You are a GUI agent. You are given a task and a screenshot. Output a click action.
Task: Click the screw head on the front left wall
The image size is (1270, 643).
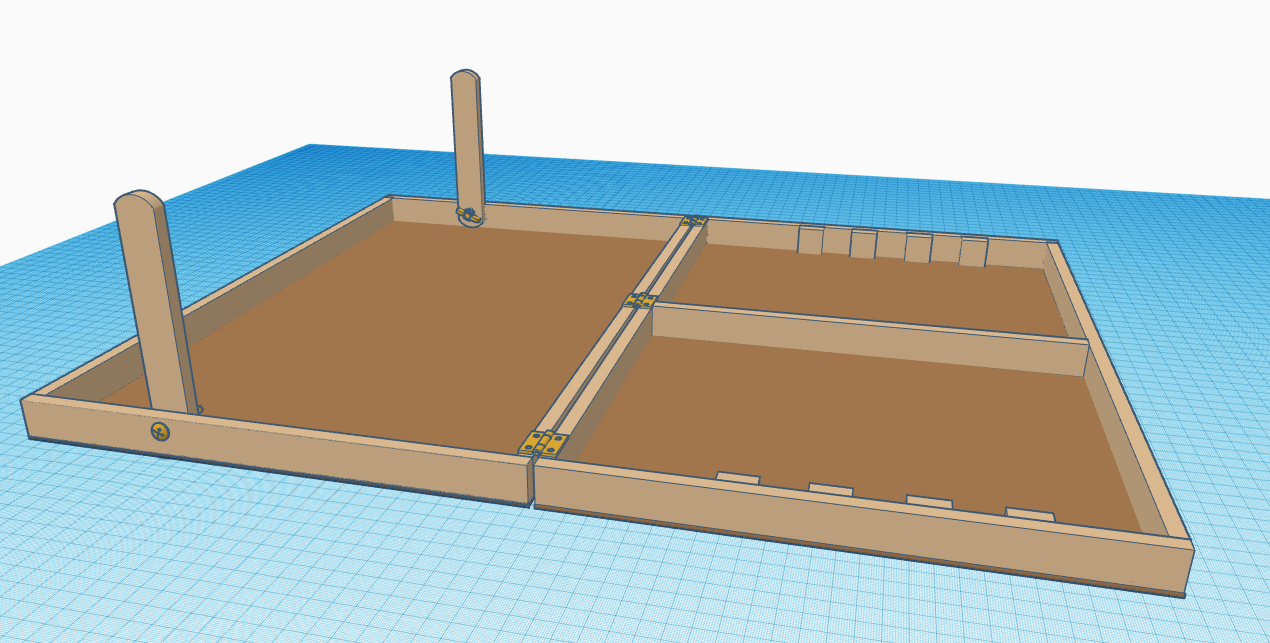(158, 432)
